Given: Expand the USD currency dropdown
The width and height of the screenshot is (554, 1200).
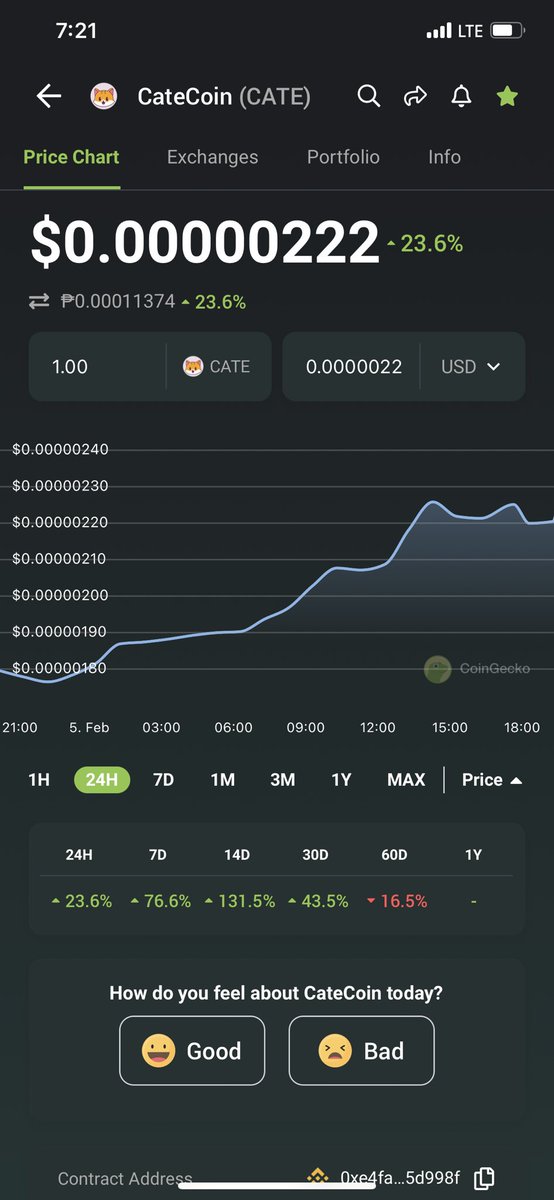Looking at the screenshot, I should pyautogui.click(x=471, y=367).
